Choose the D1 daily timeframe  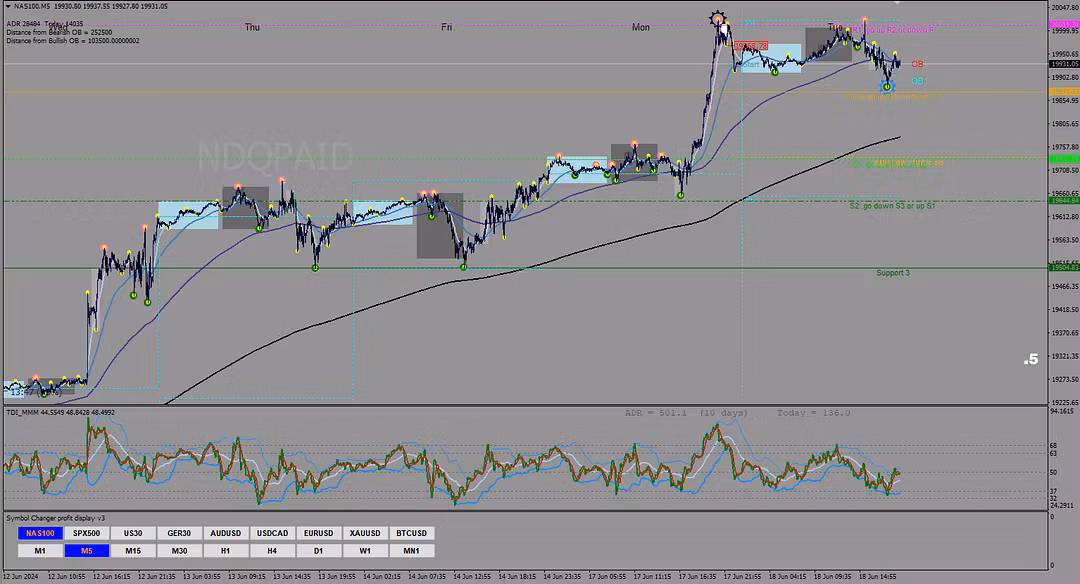318,550
